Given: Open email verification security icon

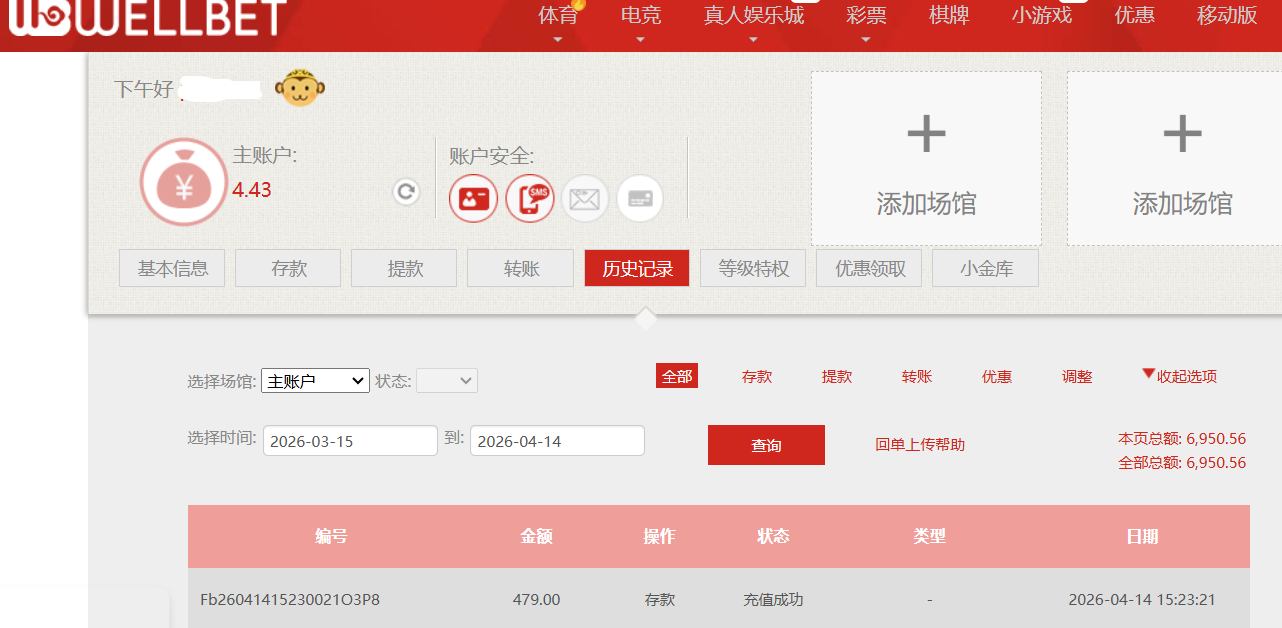Looking at the screenshot, I should [584, 198].
